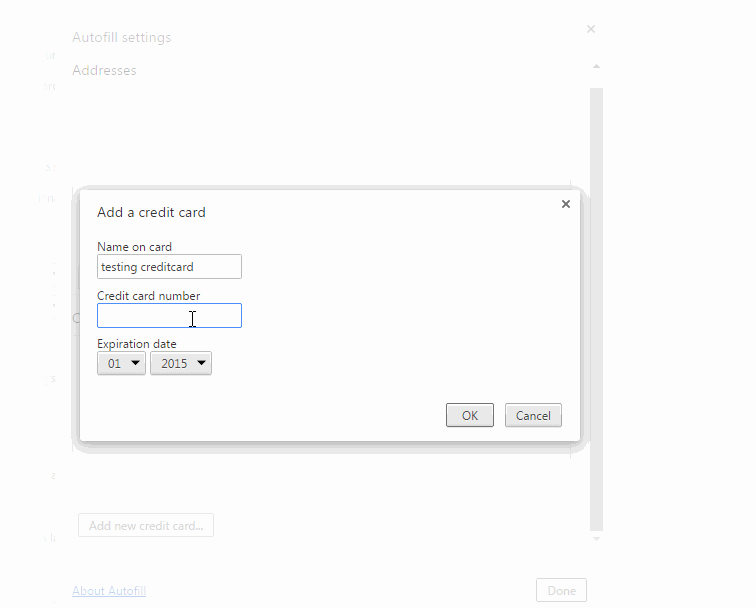Open the About Autofill link
Viewport: 756px width, 608px height.
click(109, 591)
